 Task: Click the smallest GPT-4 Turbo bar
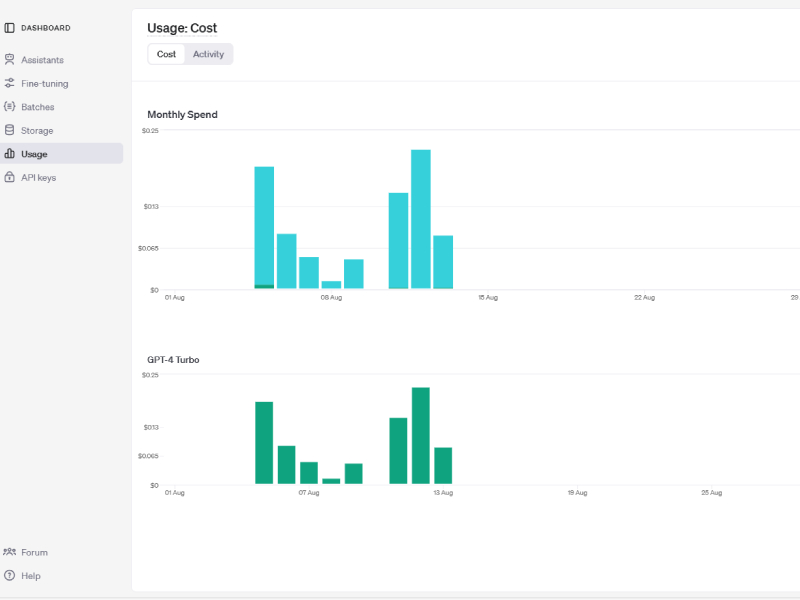(331, 481)
